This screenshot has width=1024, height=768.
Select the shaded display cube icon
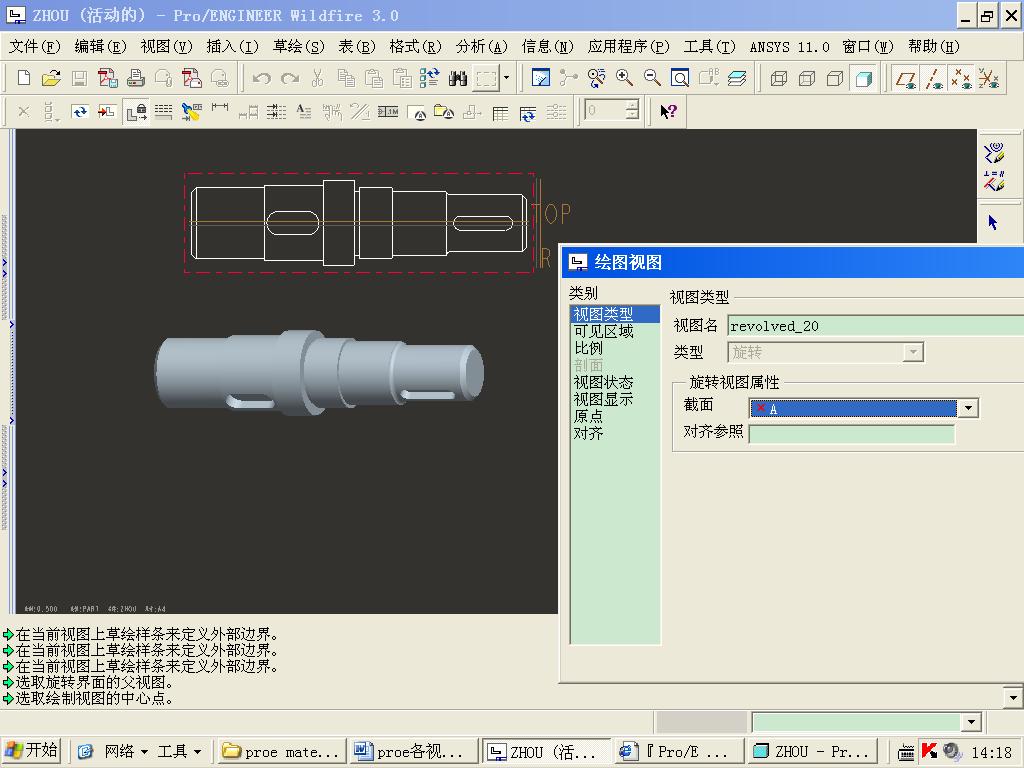(x=863, y=78)
